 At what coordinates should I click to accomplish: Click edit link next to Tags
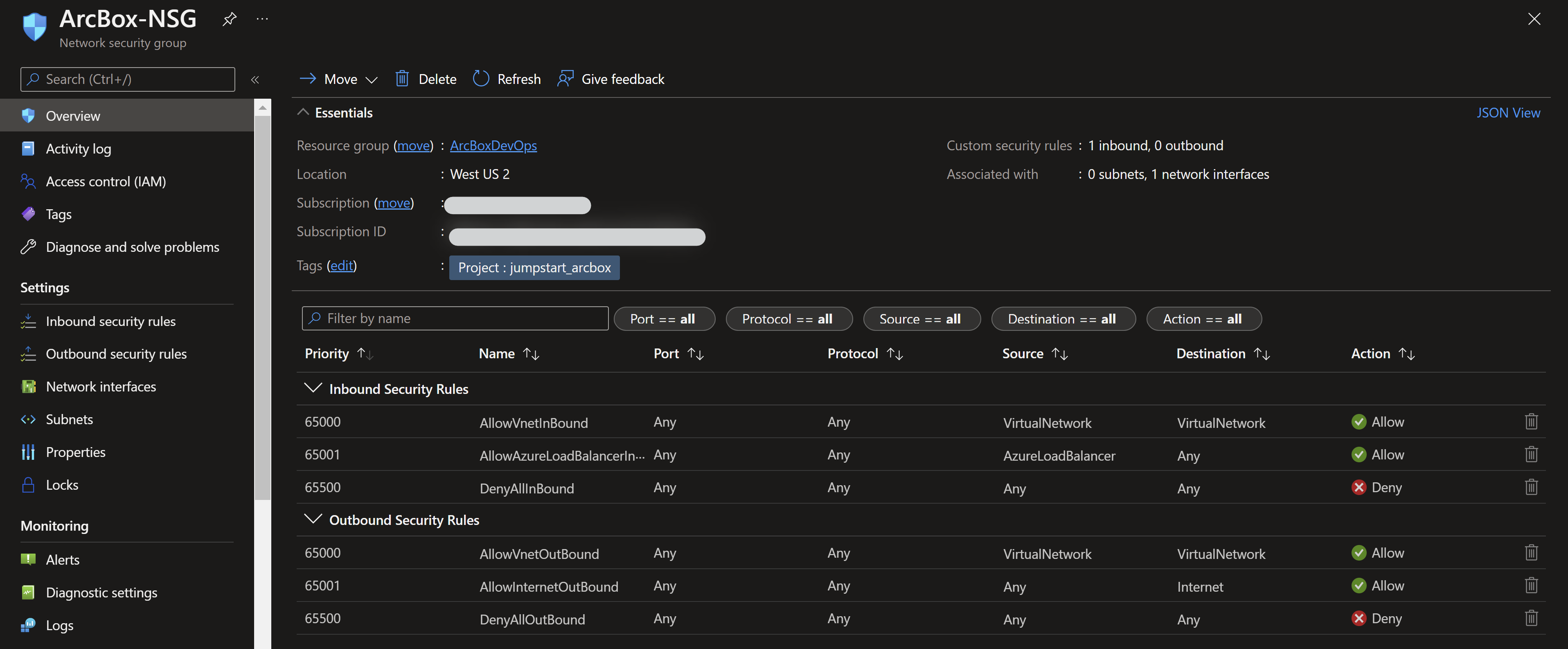tap(342, 266)
